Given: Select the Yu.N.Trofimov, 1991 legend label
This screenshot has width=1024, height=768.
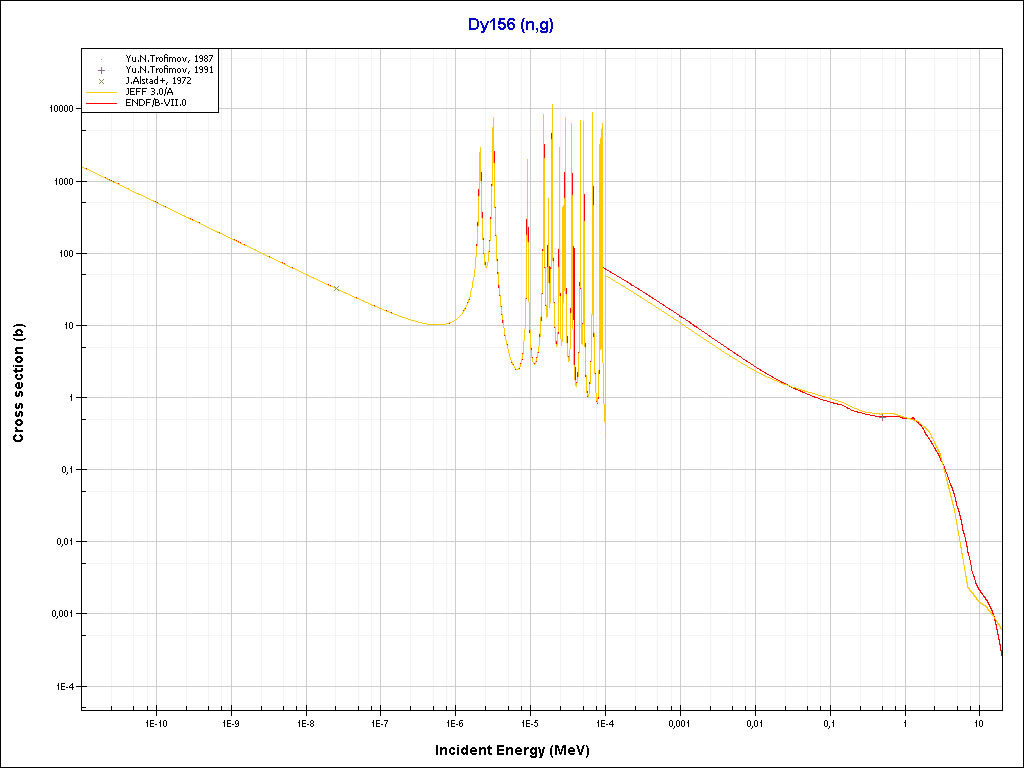Looking at the screenshot, I should 176,70.
